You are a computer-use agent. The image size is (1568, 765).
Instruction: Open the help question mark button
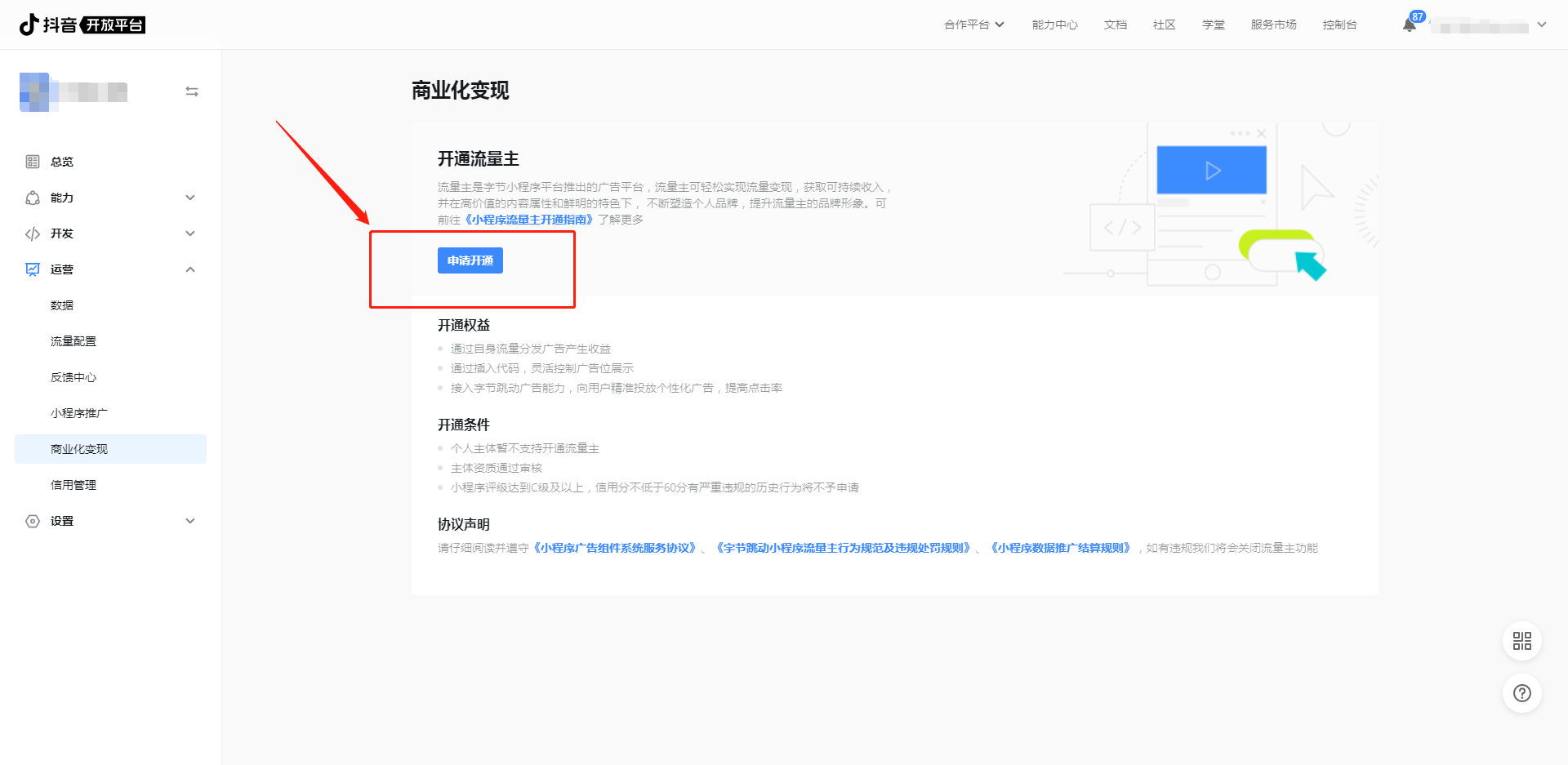[1522, 693]
